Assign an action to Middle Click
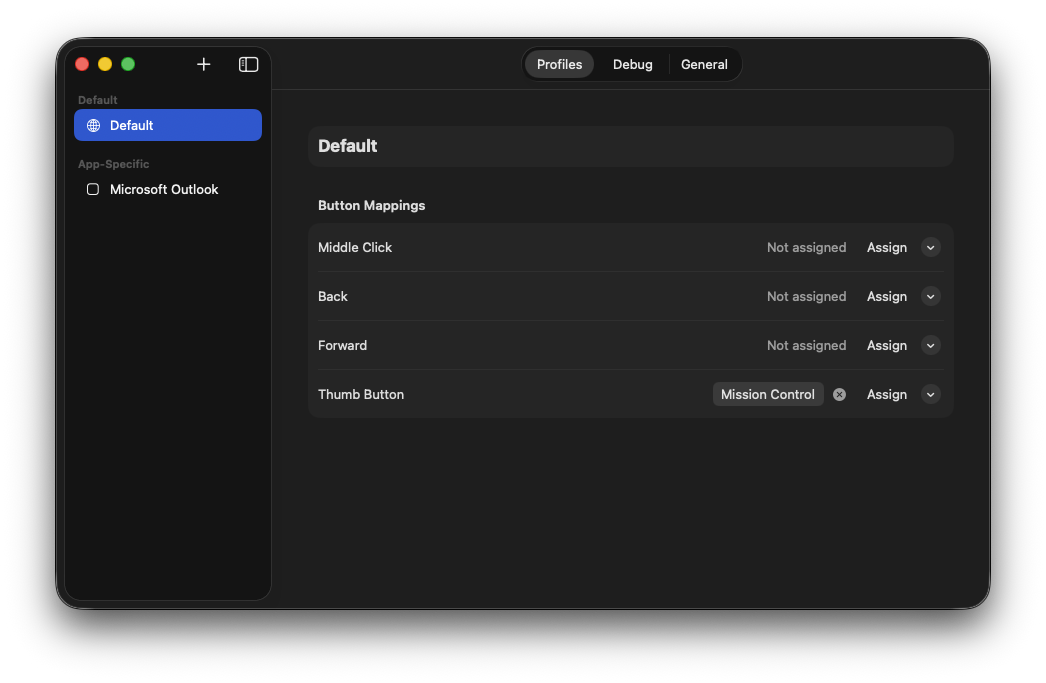1046x683 pixels. [886, 247]
